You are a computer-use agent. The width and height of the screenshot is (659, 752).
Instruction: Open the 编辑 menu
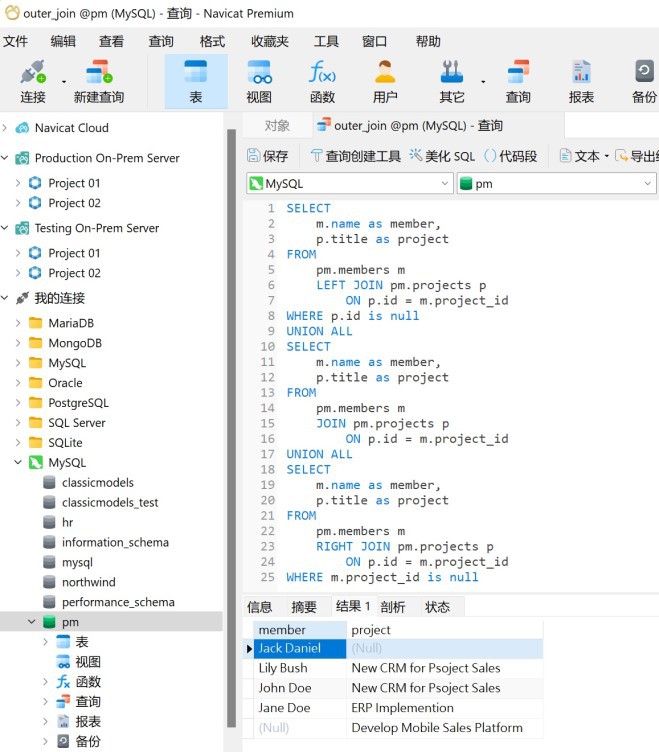click(x=63, y=42)
